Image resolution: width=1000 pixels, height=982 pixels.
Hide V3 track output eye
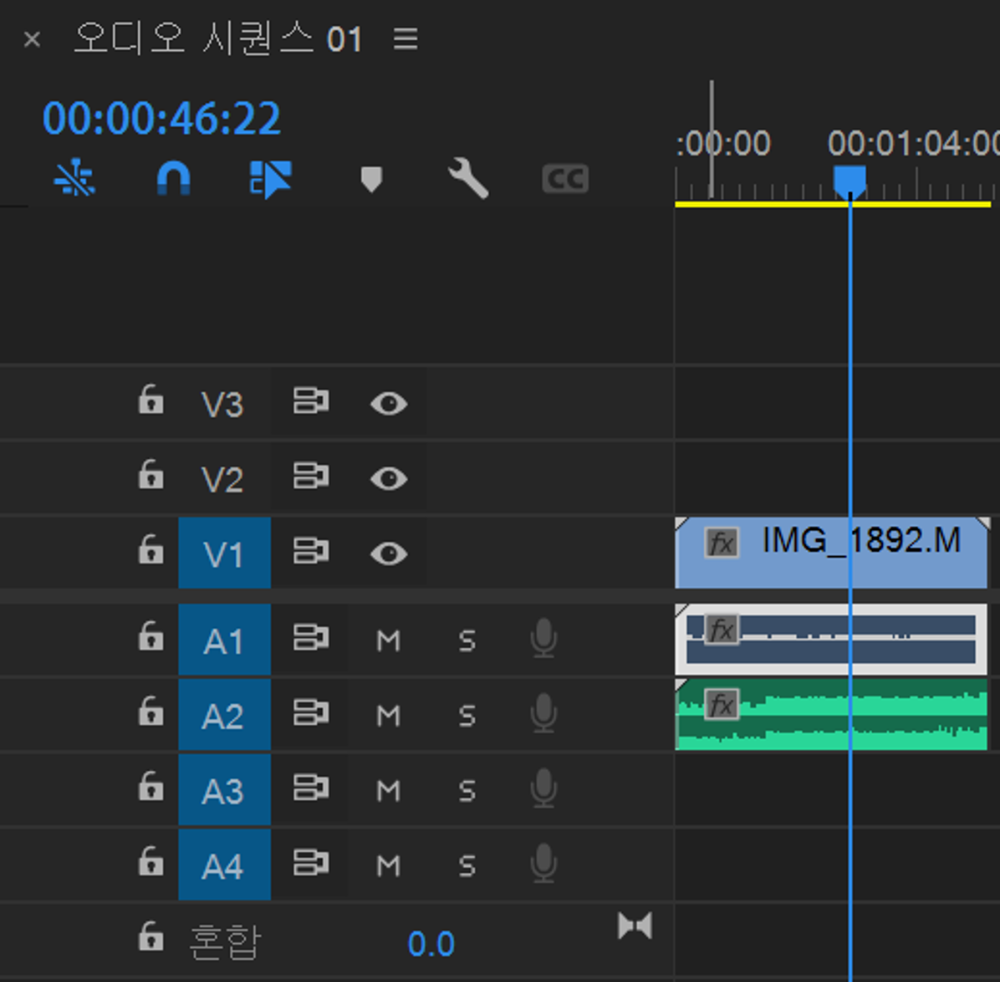(389, 404)
